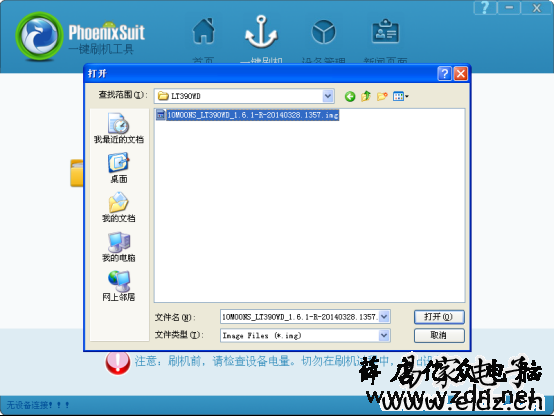This screenshot has height=416, width=554.
Task: Expand the file name combo box
Action: click(384, 317)
